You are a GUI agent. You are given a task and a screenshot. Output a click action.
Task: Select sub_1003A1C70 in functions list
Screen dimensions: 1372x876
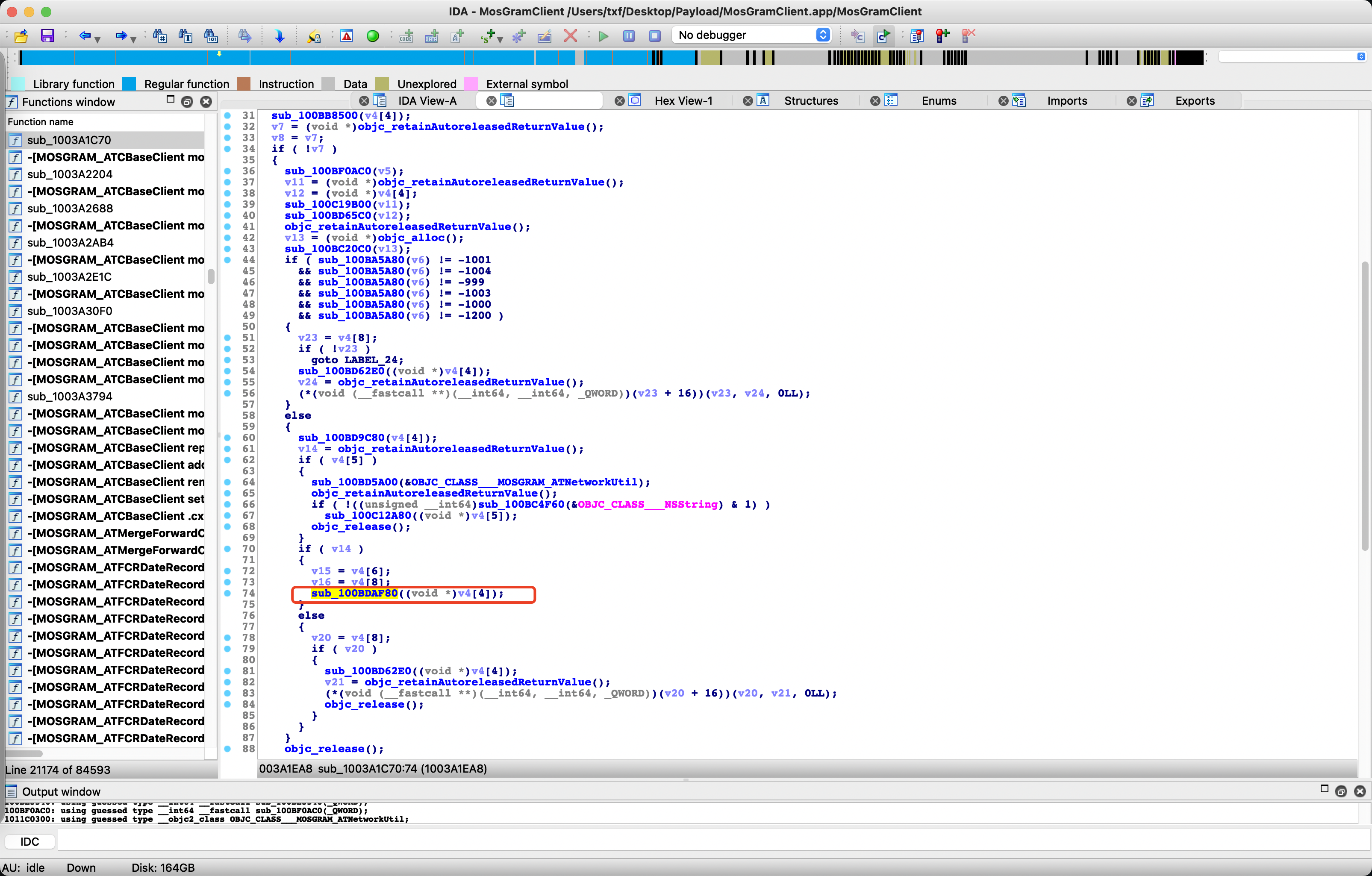(x=106, y=140)
